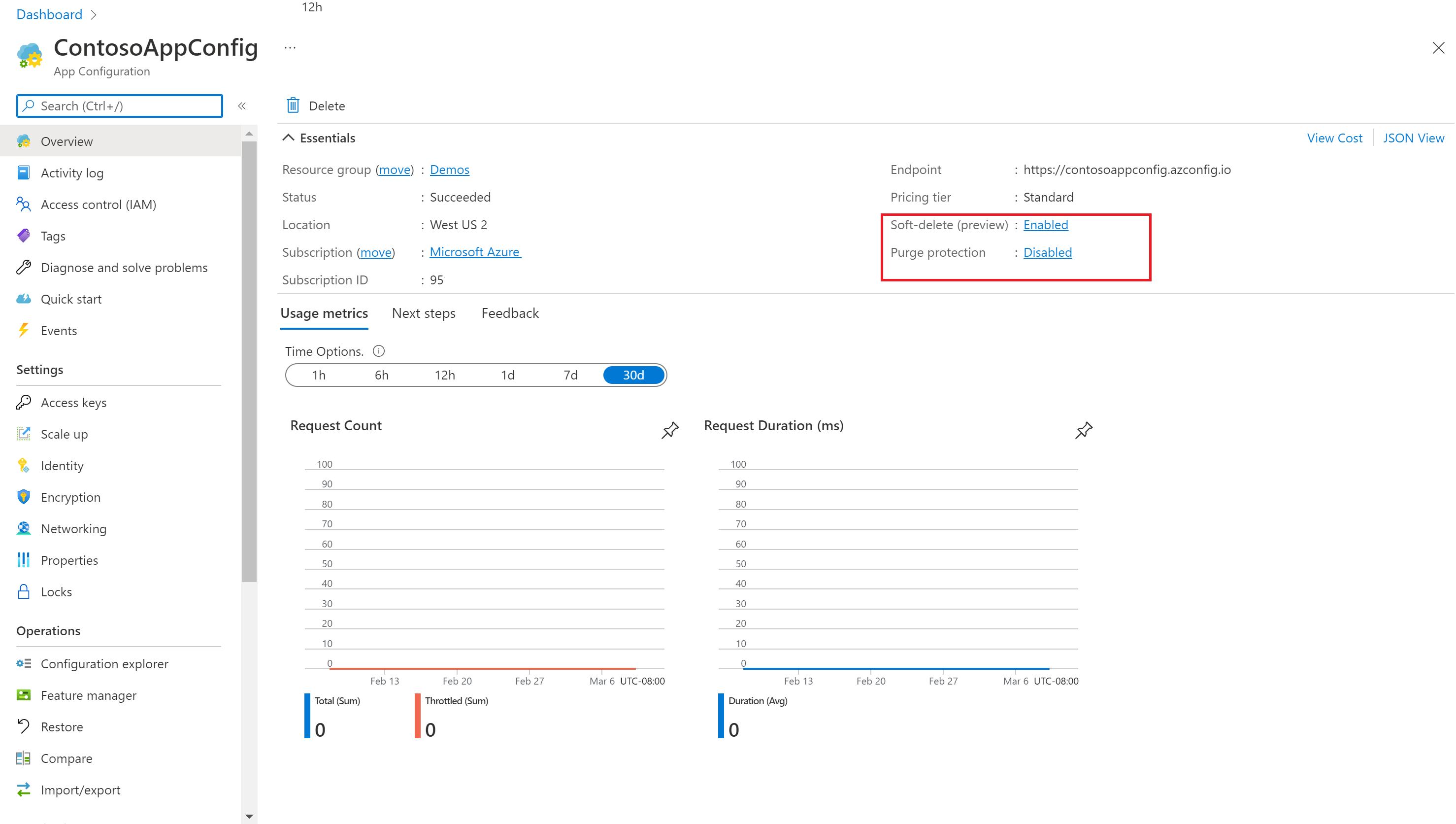Toggle Purge protection to Disabled
This screenshot has height=824, width=1456.
click(x=1047, y=252)
